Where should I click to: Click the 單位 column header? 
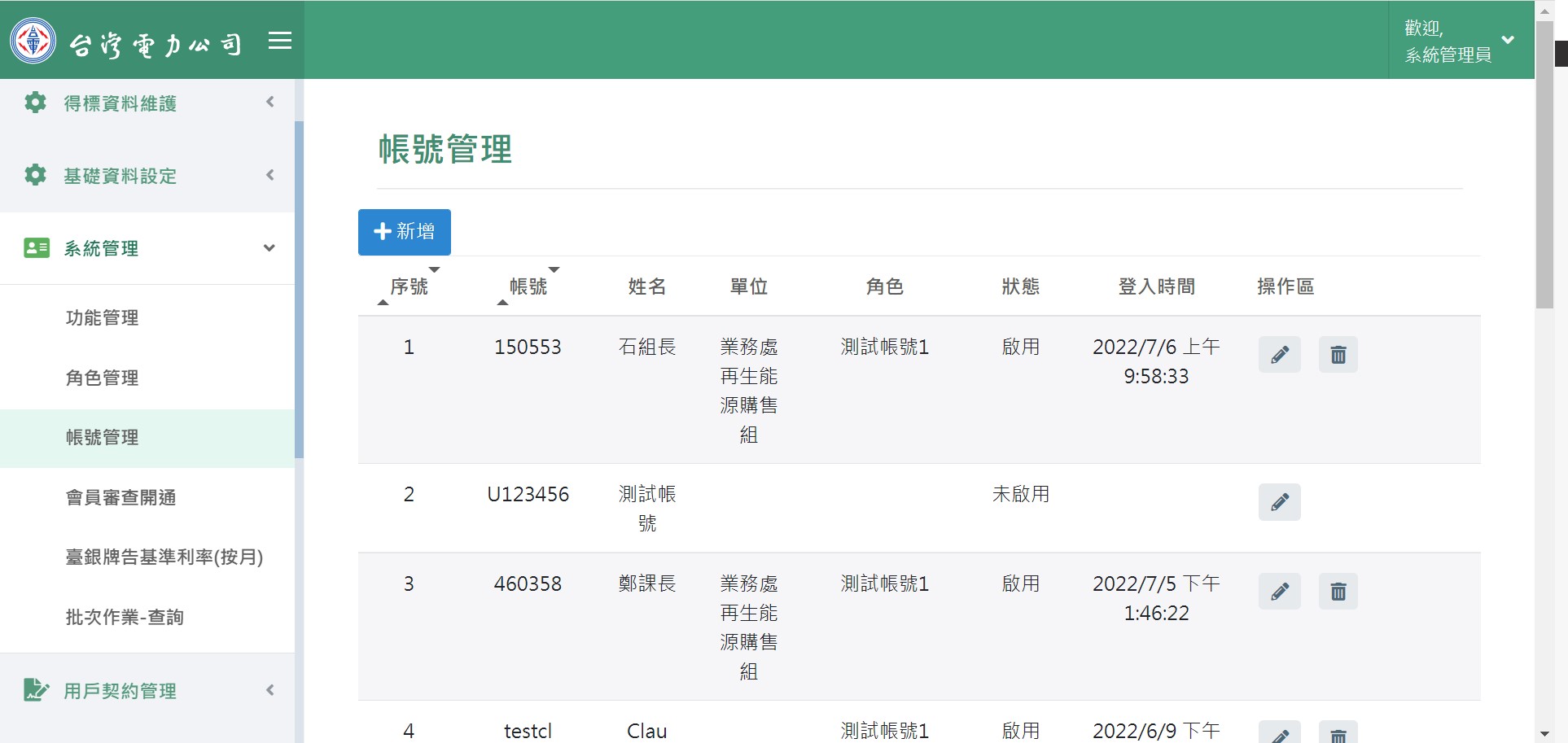[749, 286]
